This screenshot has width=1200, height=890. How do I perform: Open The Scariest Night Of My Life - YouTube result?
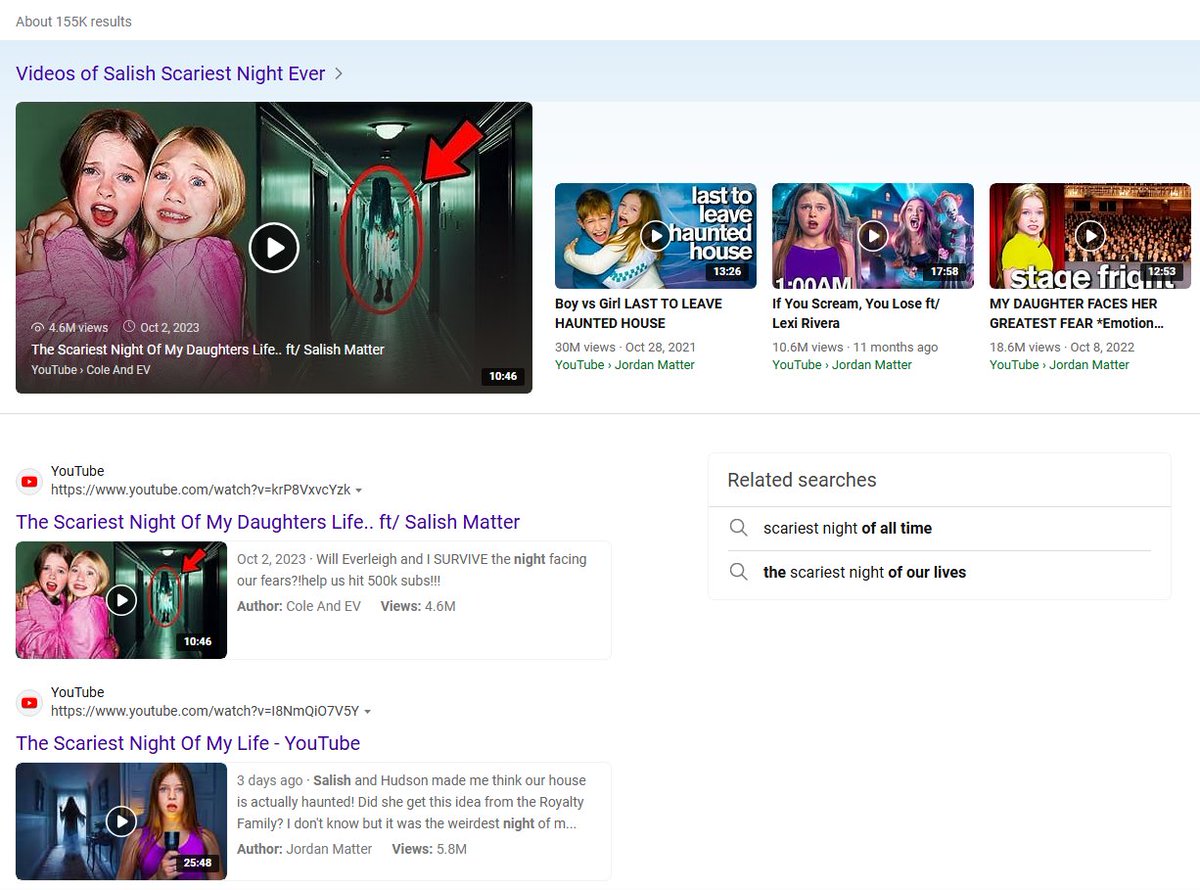pos(188,743)
